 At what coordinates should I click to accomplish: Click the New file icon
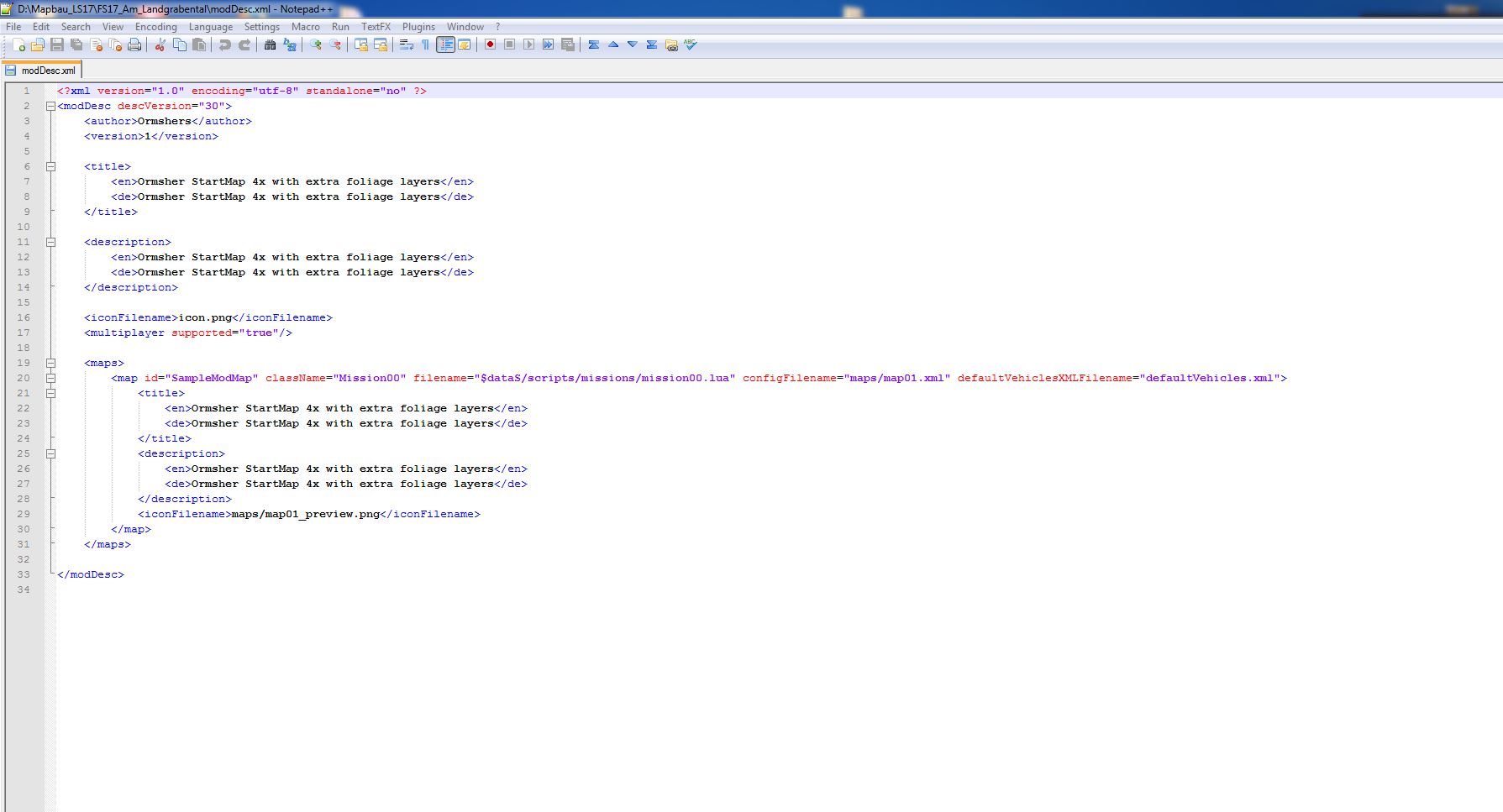point(18,45)
